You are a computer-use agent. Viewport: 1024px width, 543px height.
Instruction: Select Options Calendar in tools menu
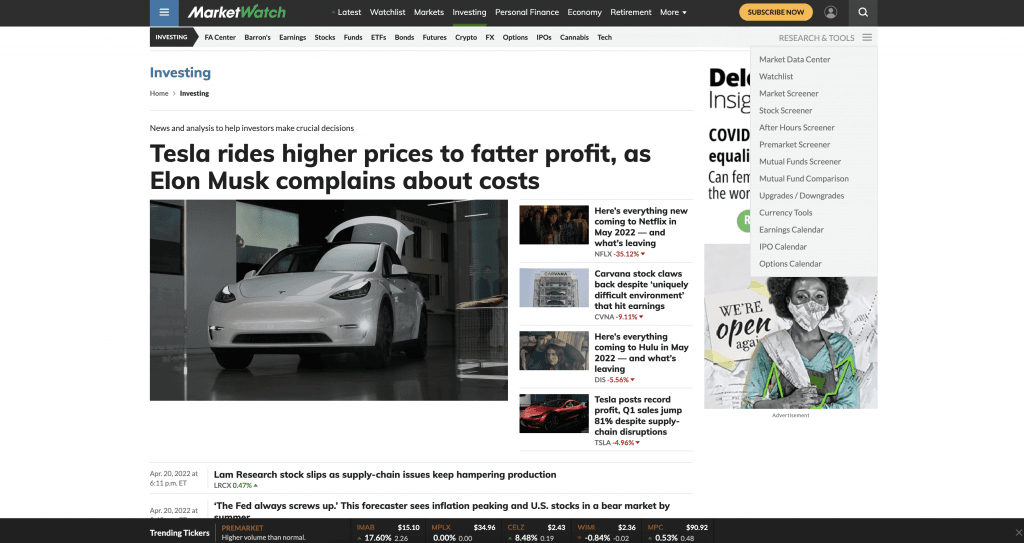(790, 263)
